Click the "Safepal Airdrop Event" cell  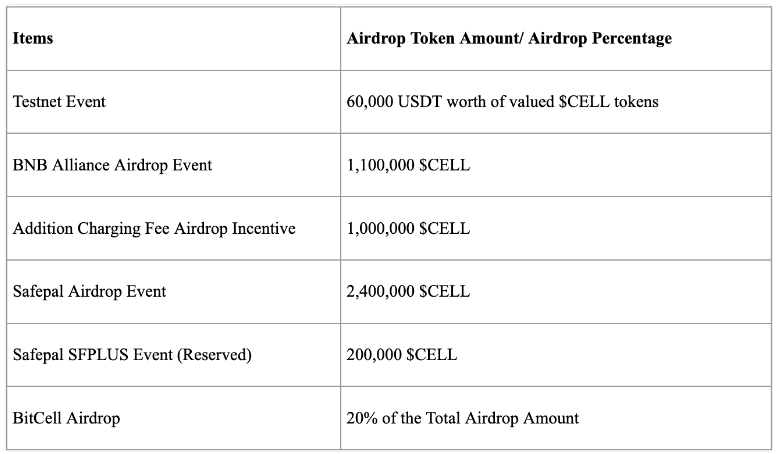coord(174,291)
